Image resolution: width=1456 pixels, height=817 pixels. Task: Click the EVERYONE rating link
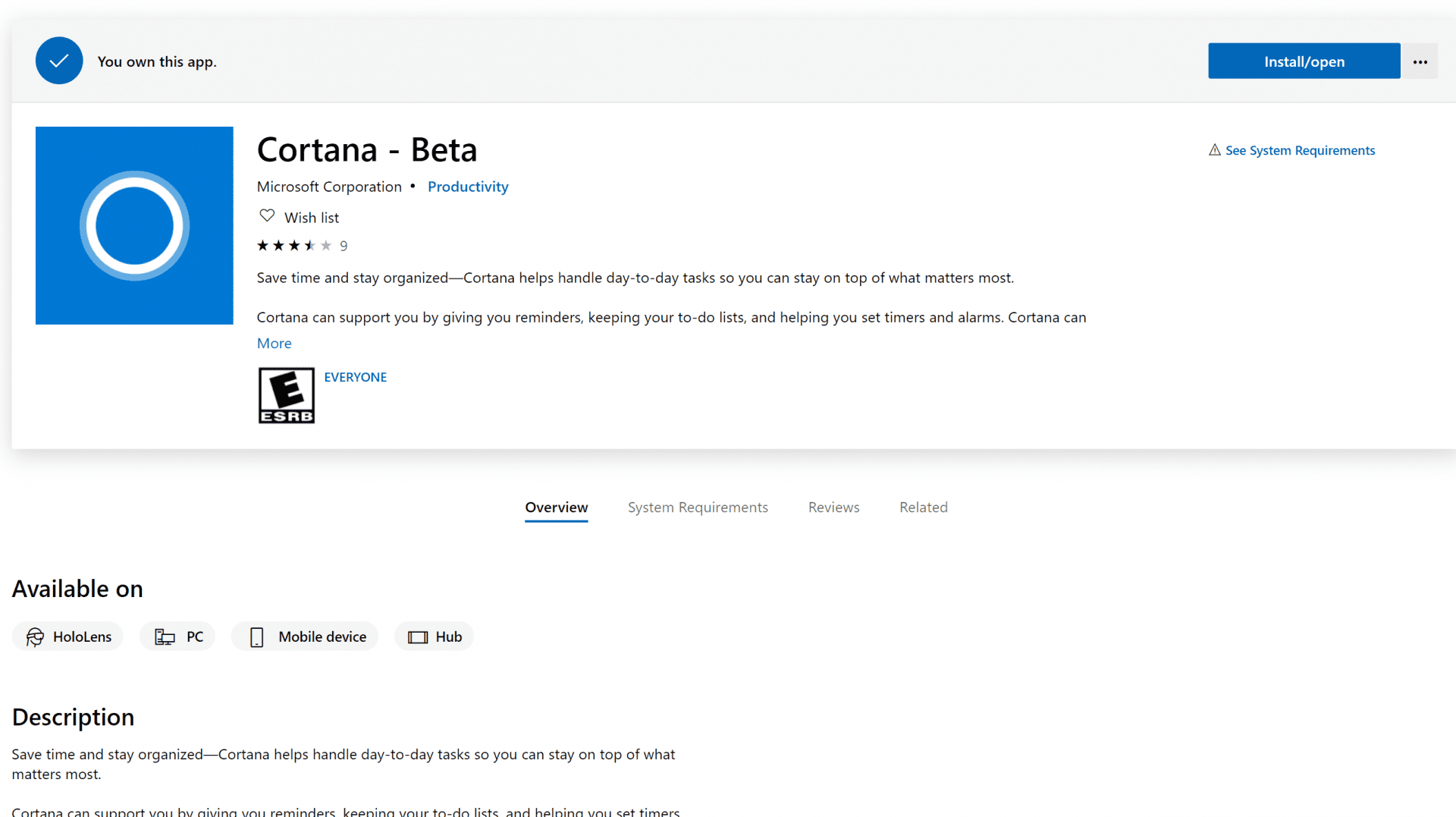355,376
